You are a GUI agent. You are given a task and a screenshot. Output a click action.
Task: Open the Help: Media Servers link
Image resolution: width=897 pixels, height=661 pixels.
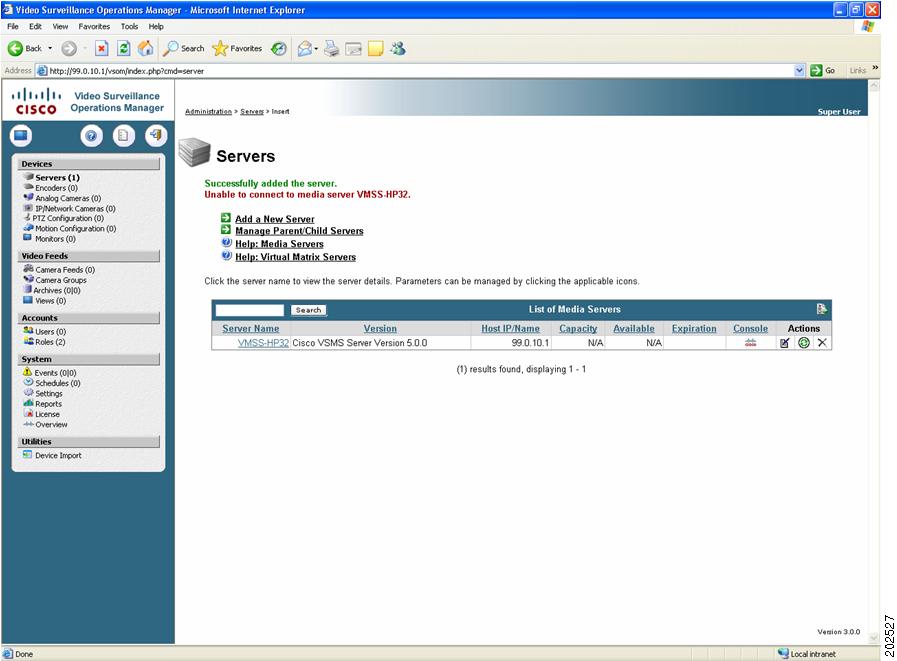(279, 244)
